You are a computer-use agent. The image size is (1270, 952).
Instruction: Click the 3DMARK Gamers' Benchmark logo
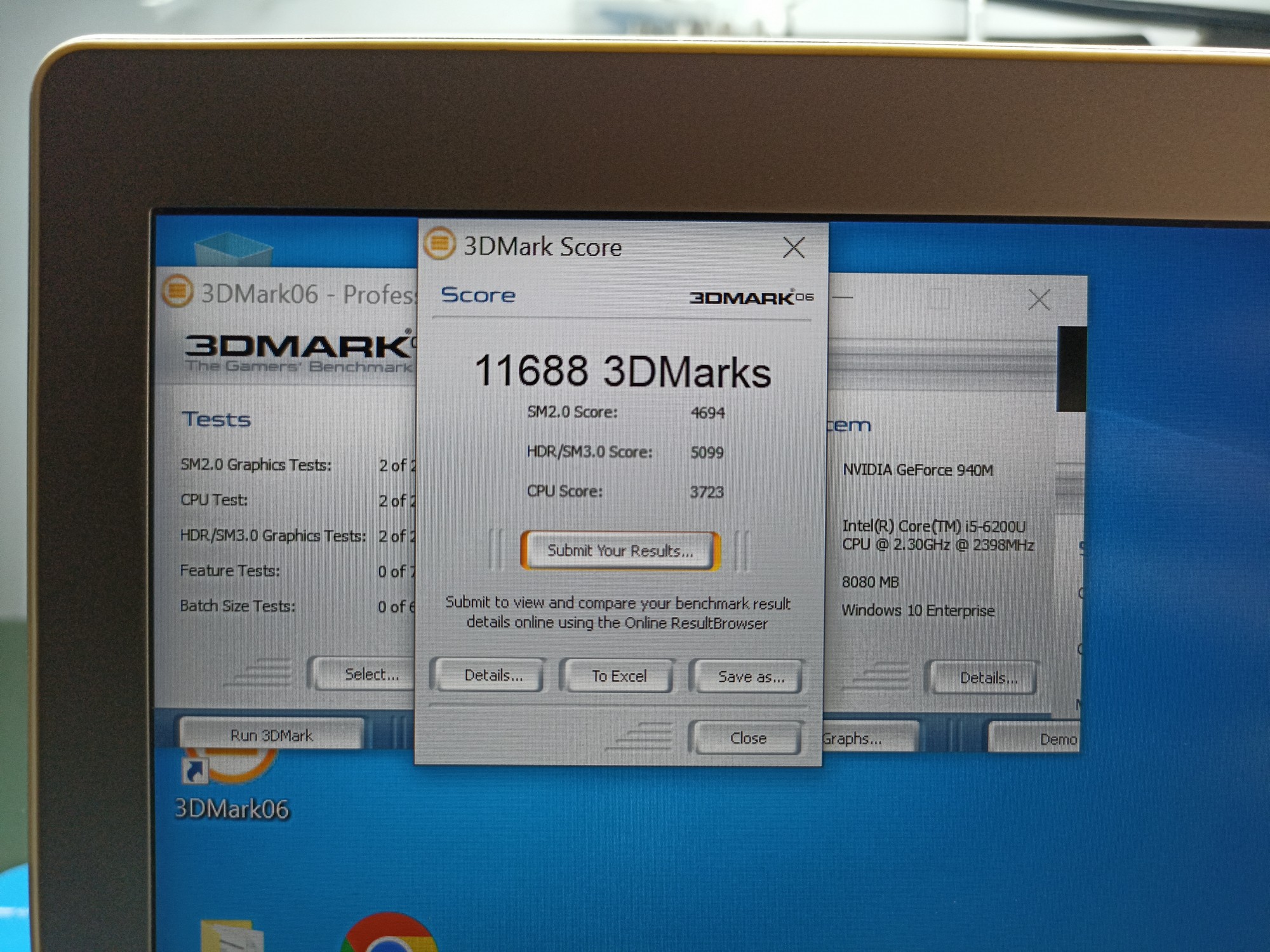[x=300, y=352]
